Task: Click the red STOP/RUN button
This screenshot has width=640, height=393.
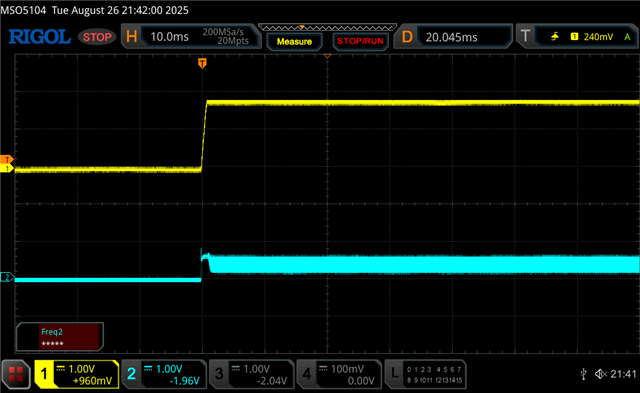Action: point(360,42)
